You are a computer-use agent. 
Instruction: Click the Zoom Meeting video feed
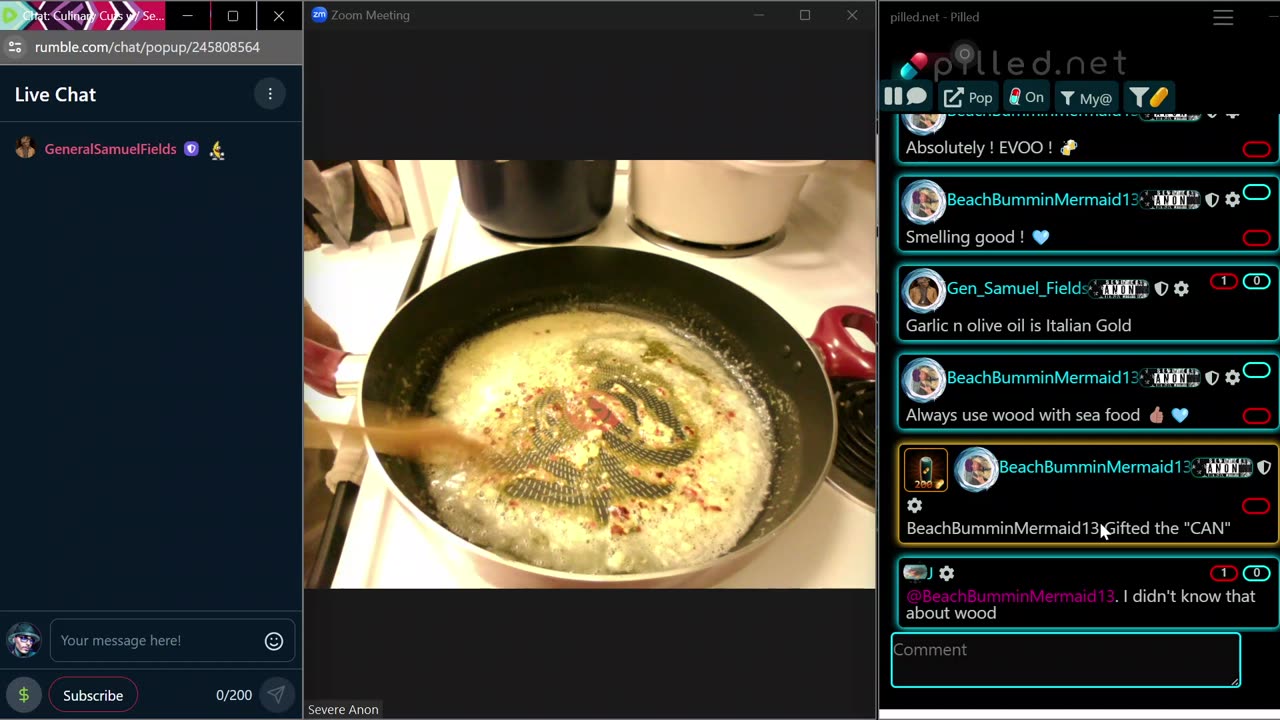[x=590, y=374]
